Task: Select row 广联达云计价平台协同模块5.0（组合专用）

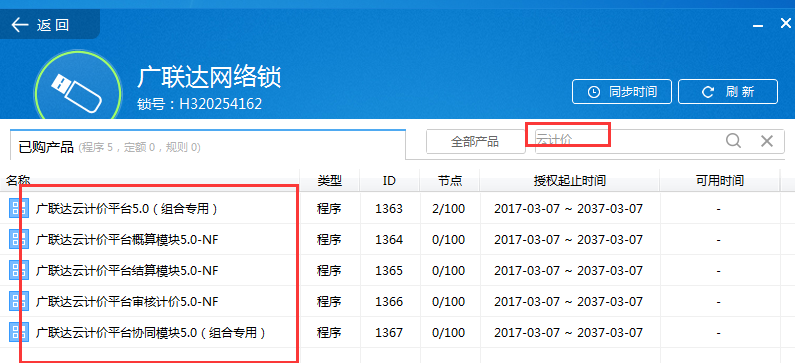Action: pyautogui.click(x=398, y=333)
